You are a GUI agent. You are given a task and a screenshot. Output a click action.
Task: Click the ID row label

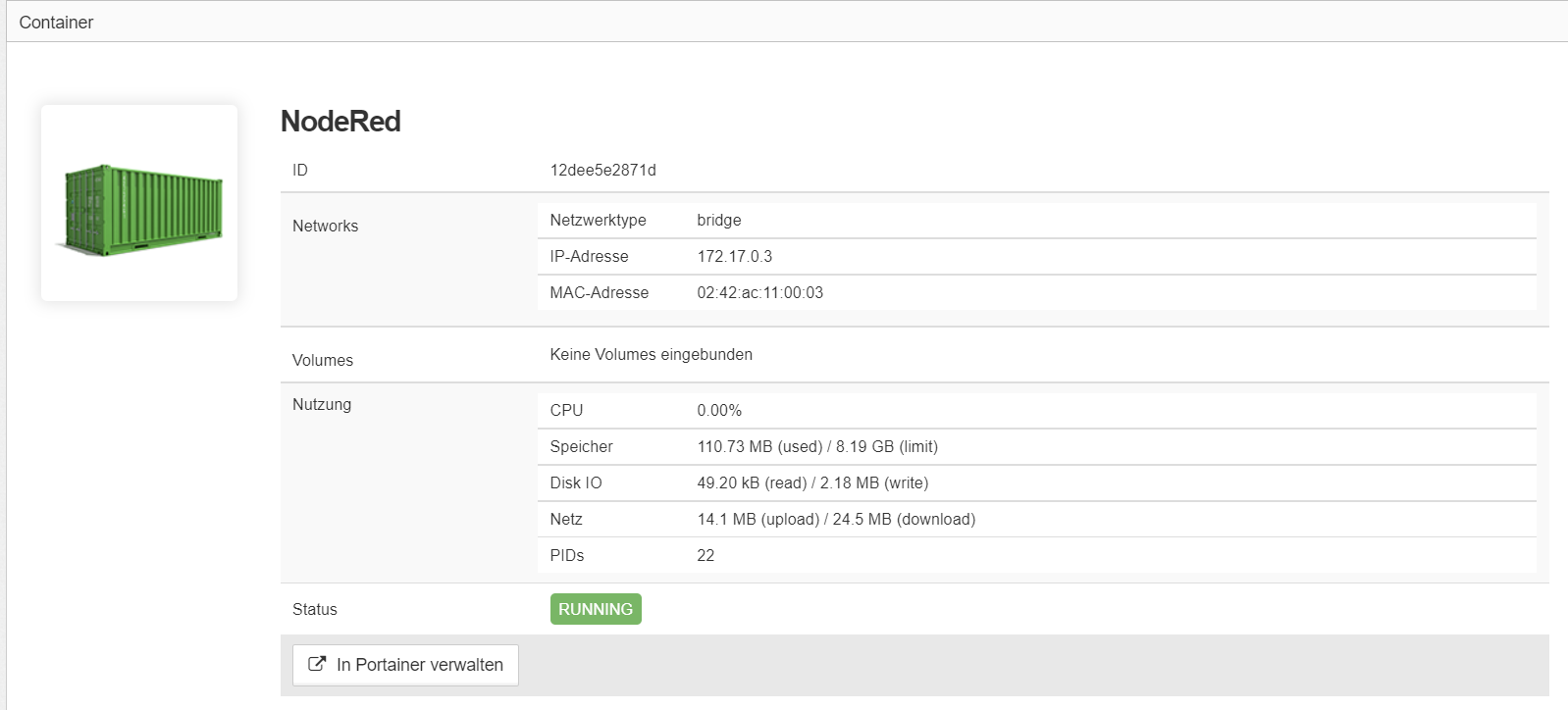point(299,171)
